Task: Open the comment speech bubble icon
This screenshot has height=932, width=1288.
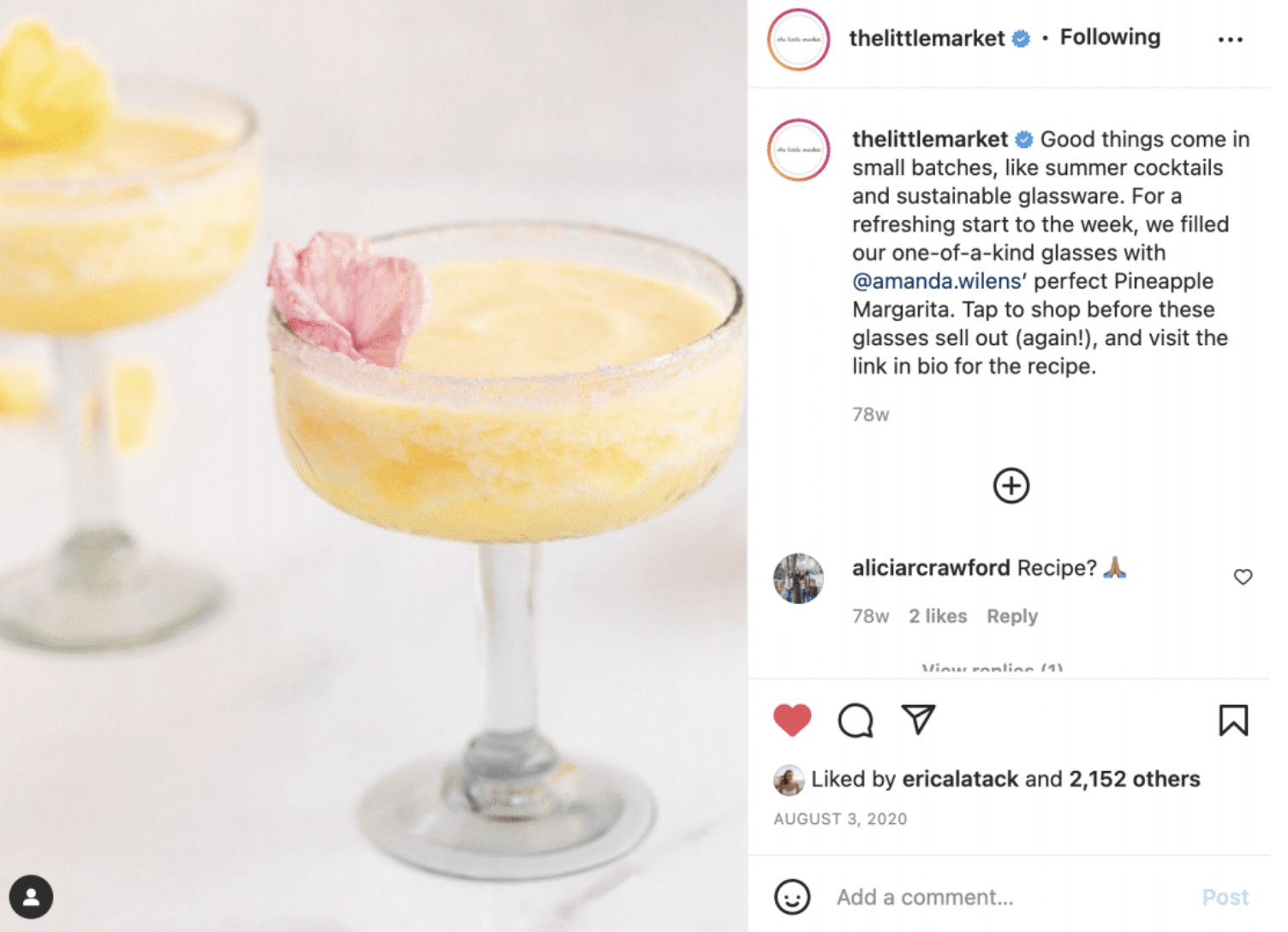Action: click(856, 720)
